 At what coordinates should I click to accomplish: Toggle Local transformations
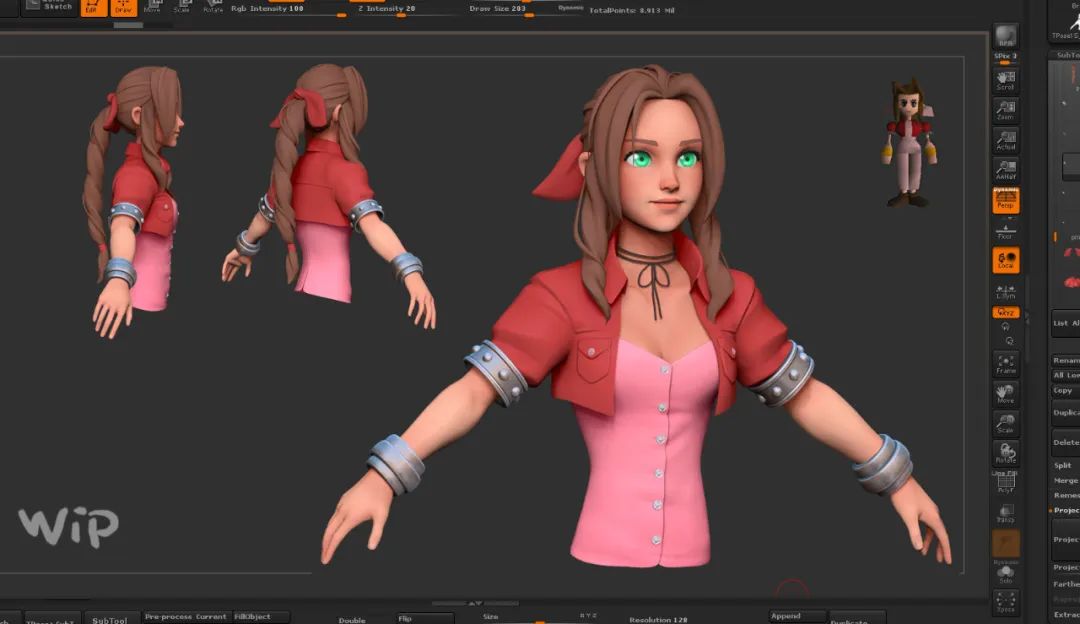pyautogui.click(x=1006, y=260)
